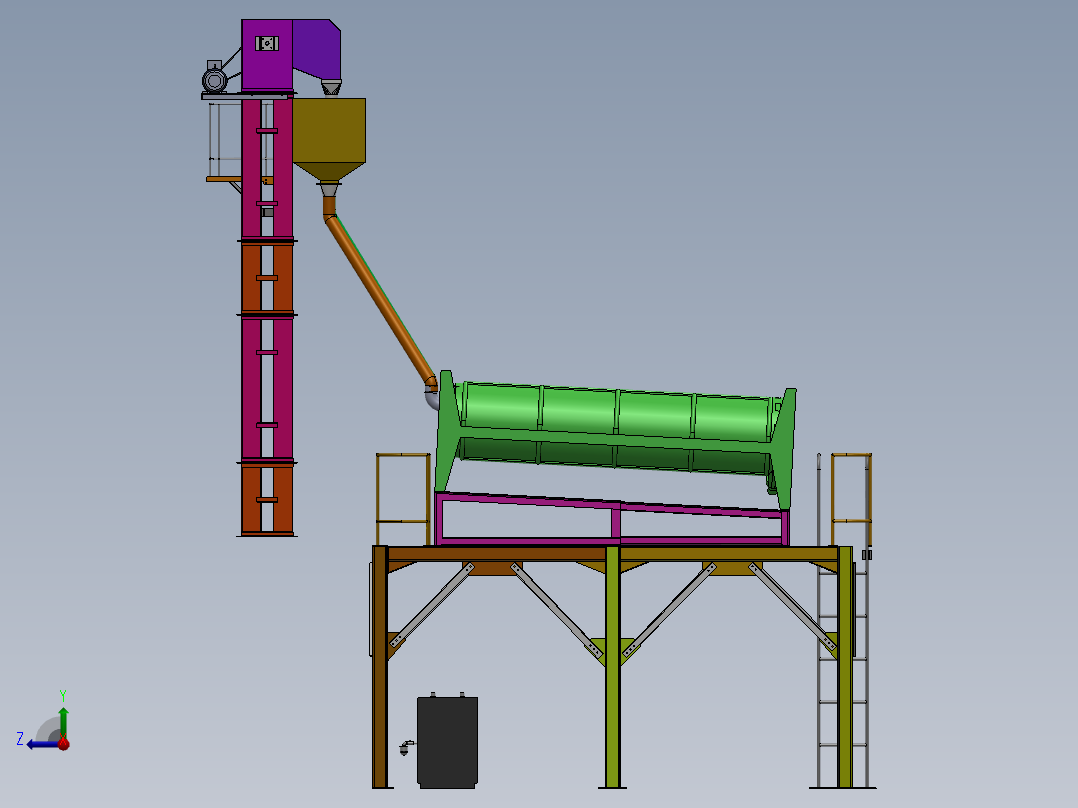Image resolution: width=1078 pixels, height=808 pixels.
Task: Select the black tank under the platform
Action: (448, 741)
